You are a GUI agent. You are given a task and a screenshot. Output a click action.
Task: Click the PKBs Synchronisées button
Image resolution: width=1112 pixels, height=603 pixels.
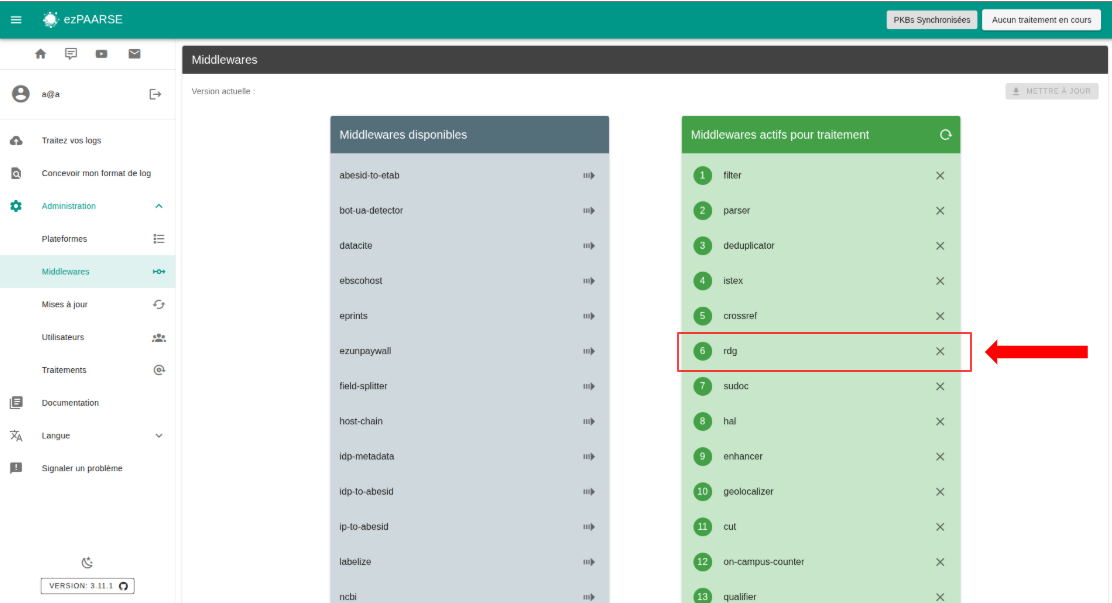pos(930,20)
